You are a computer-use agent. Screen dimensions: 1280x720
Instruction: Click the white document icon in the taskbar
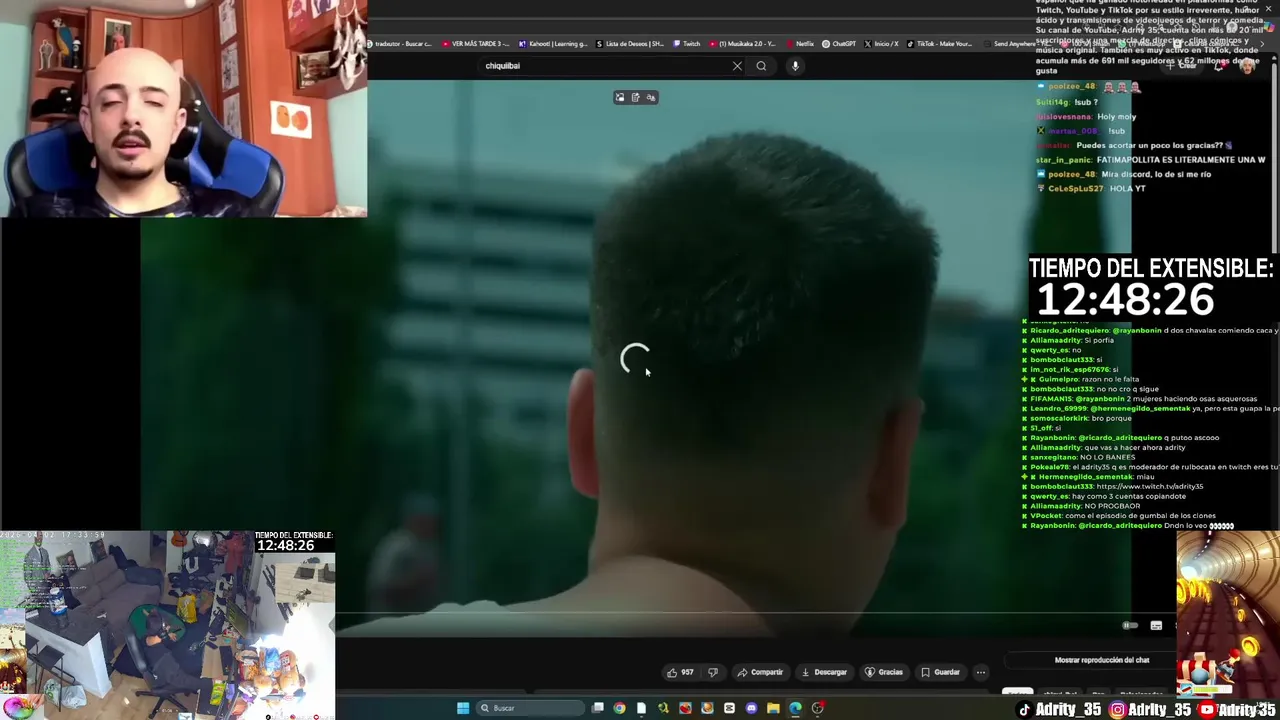[641, 708]
